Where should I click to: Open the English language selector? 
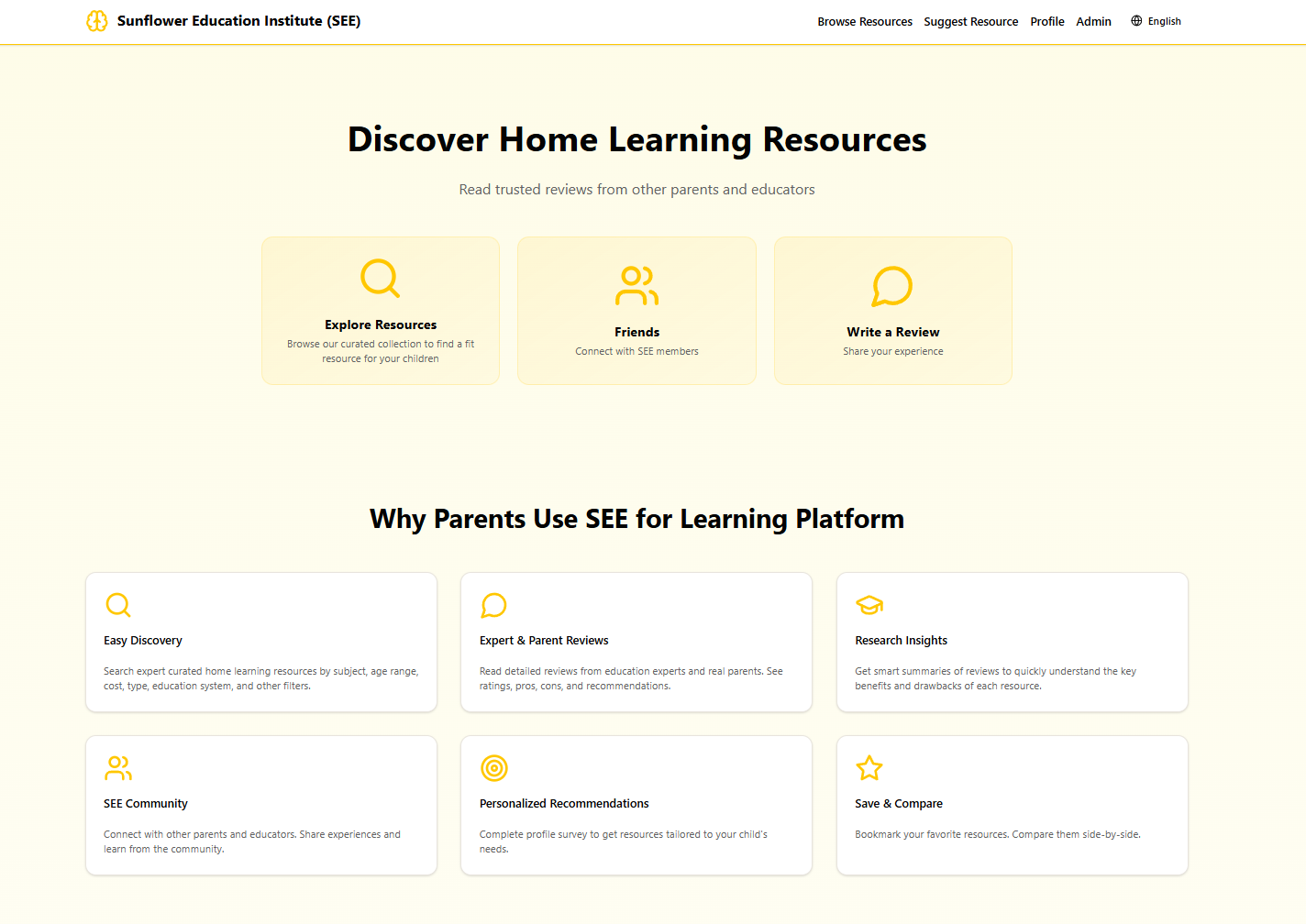tap(1156, 21)
